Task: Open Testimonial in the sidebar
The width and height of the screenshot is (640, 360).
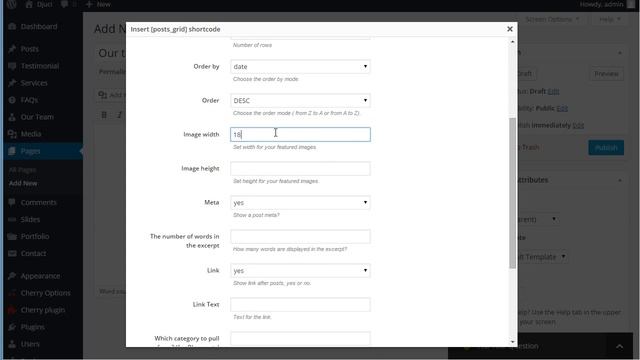Action: point(40,66)
